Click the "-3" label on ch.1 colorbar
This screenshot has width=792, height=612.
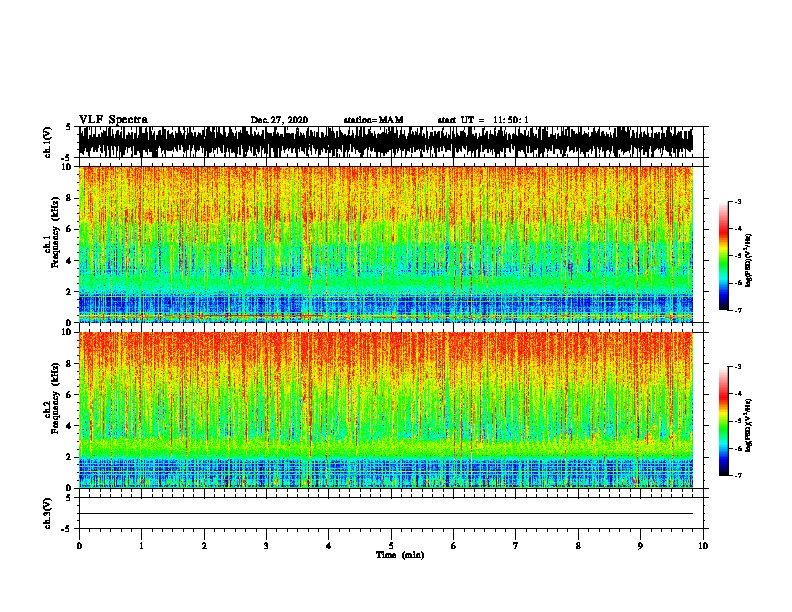pos(737,201)
